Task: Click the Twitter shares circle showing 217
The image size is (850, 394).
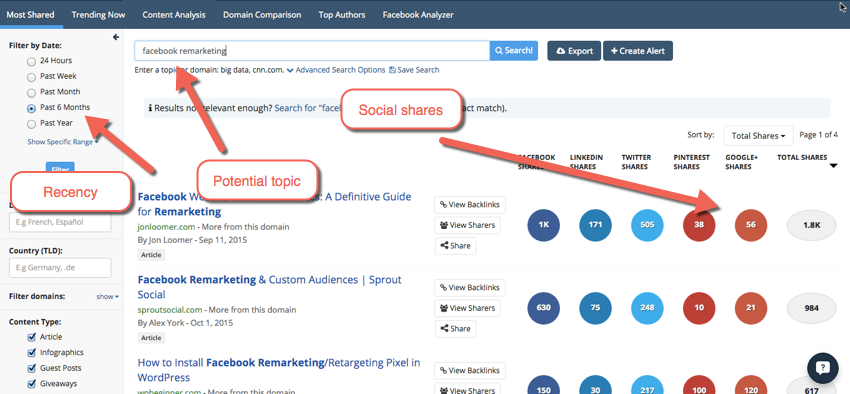Action: click(x=647, y=385)
